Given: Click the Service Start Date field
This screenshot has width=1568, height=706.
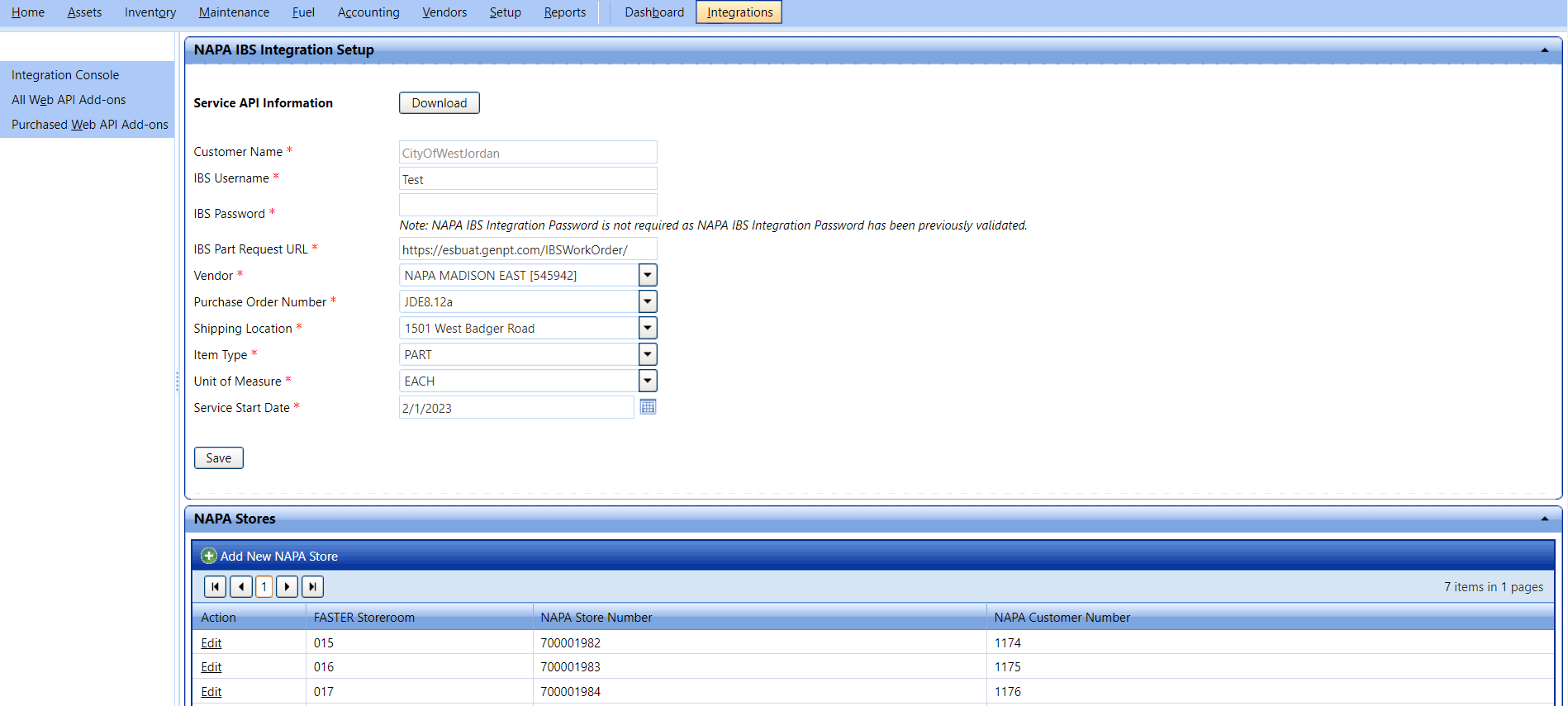Looking at the screenshot, I should point(516,408).
